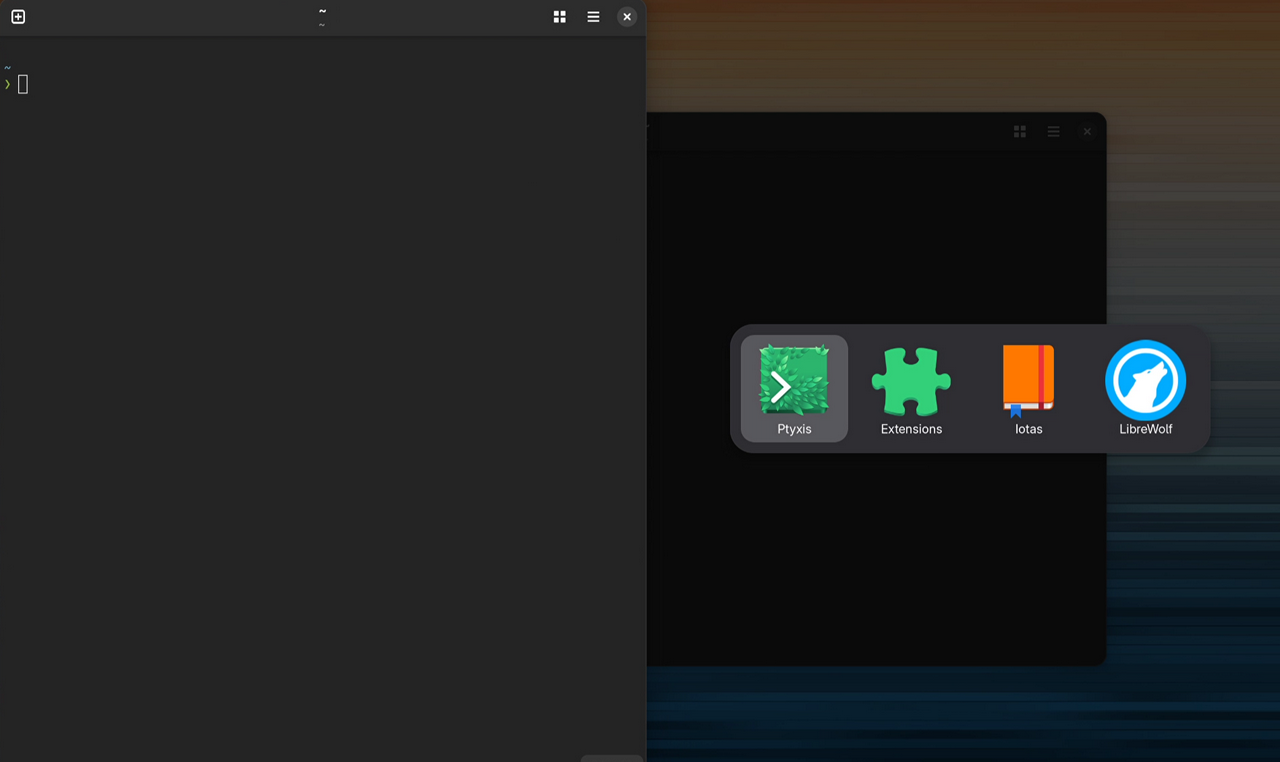Switch to the Extensions puzzle-piece app
Screen dimensions: 1280x762
point(911,380)
